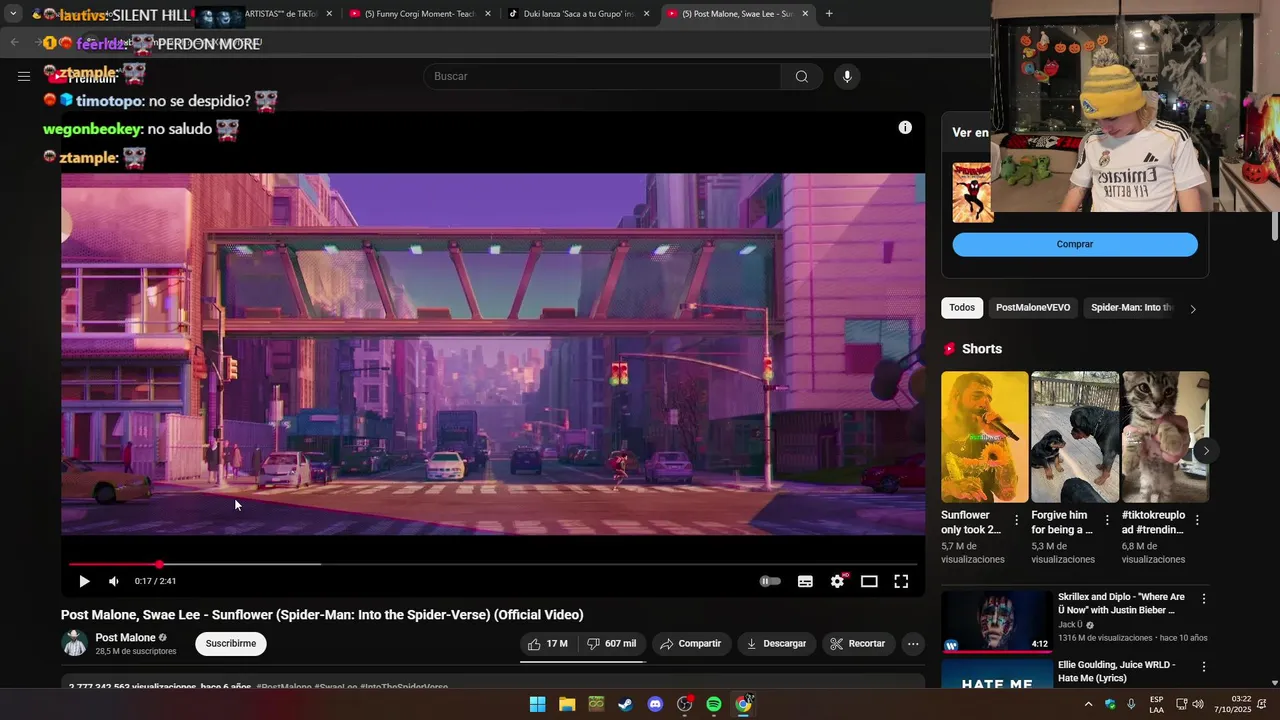The image size is (1280, 720).
Task: Open the Post Malone channel avatar
Action: click(x=75, y=644)
